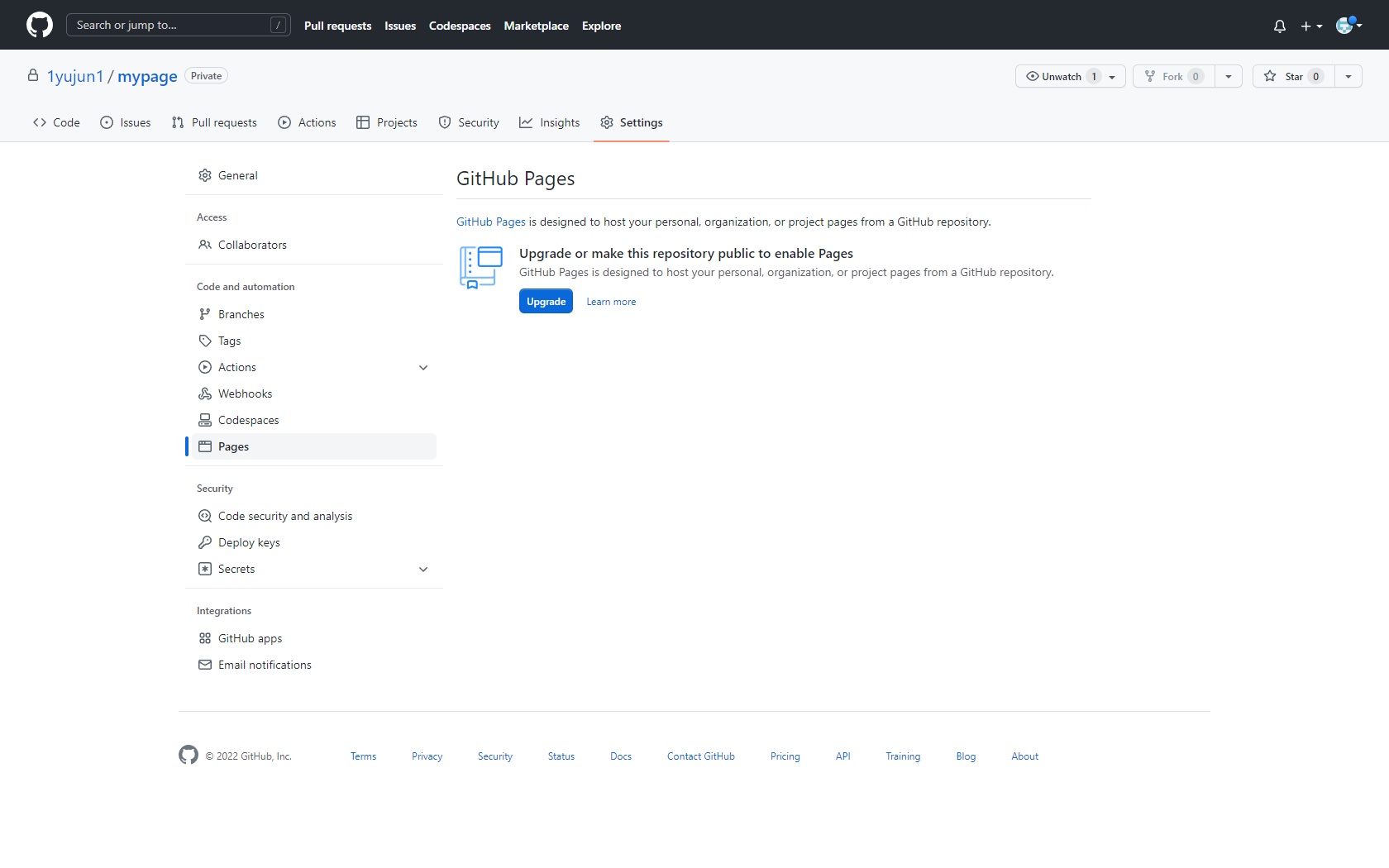
Task: Open the mypage repository link
Action: (147, 76)
